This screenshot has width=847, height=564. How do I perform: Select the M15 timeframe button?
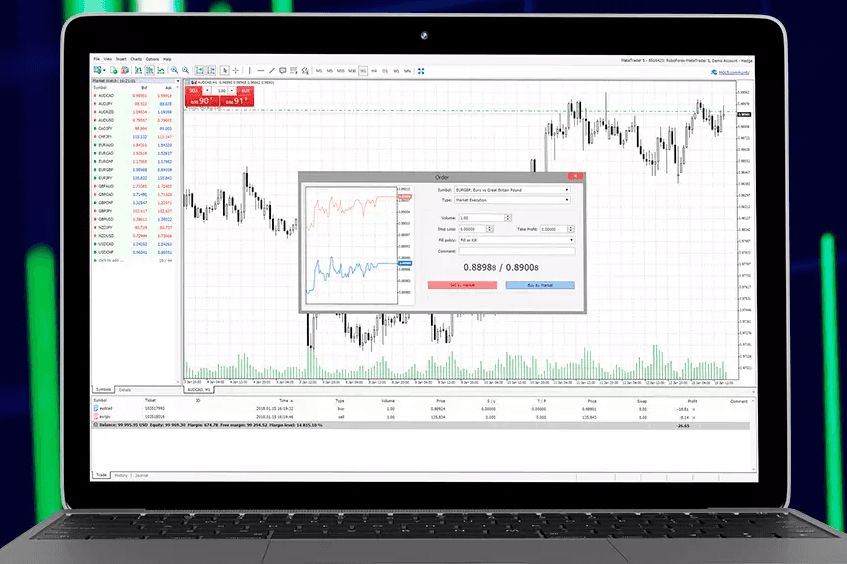coord(341,71)
